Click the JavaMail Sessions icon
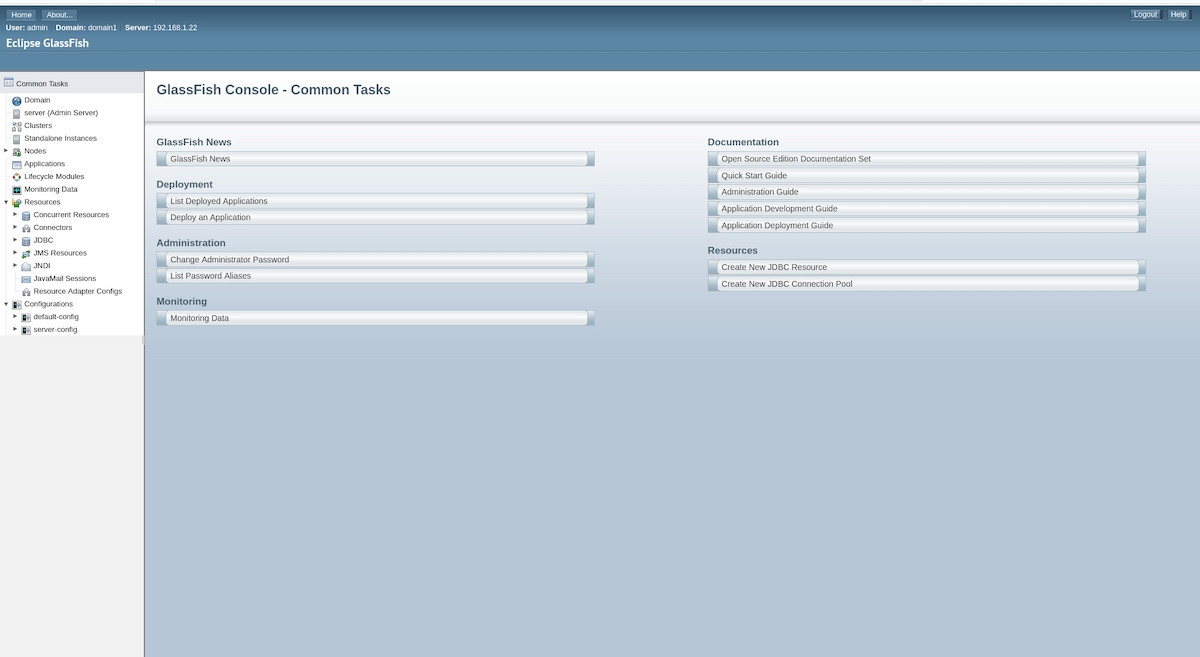This screenshot has height=657, width=1200. tap(25, 278)
